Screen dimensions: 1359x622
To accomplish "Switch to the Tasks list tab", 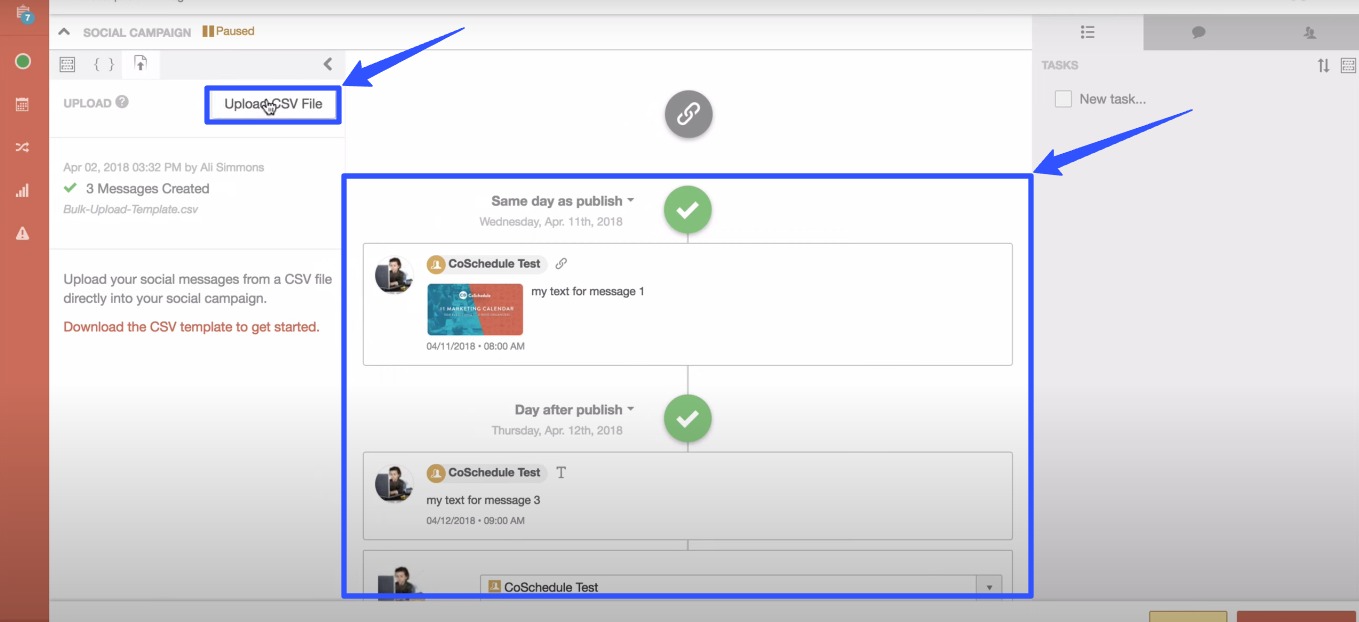I will click(x=1087, y=32).
